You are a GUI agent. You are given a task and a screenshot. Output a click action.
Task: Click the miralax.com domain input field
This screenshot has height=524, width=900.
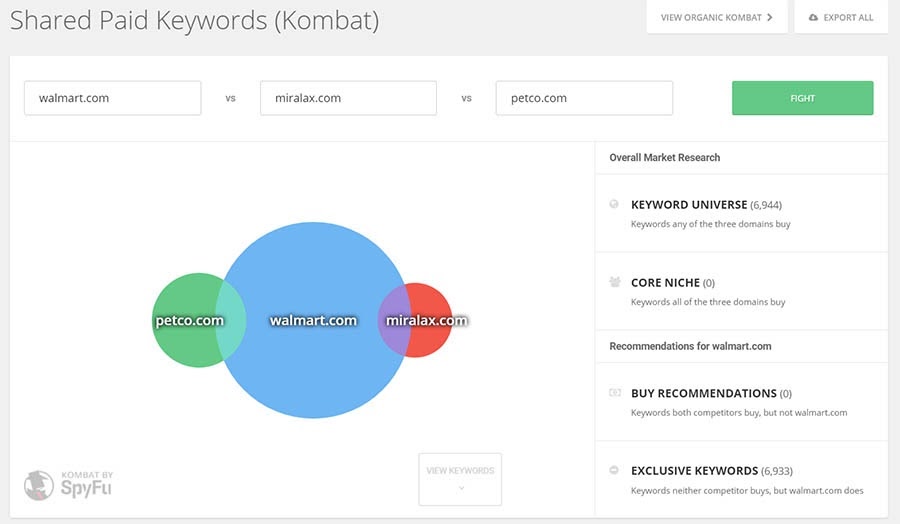click(348, 98)
